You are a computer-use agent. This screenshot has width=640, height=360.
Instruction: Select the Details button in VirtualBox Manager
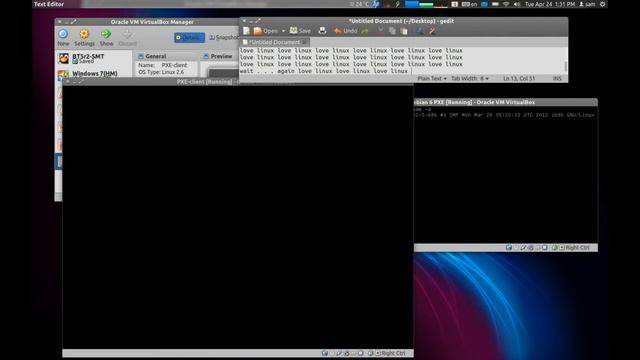point(189,38)
